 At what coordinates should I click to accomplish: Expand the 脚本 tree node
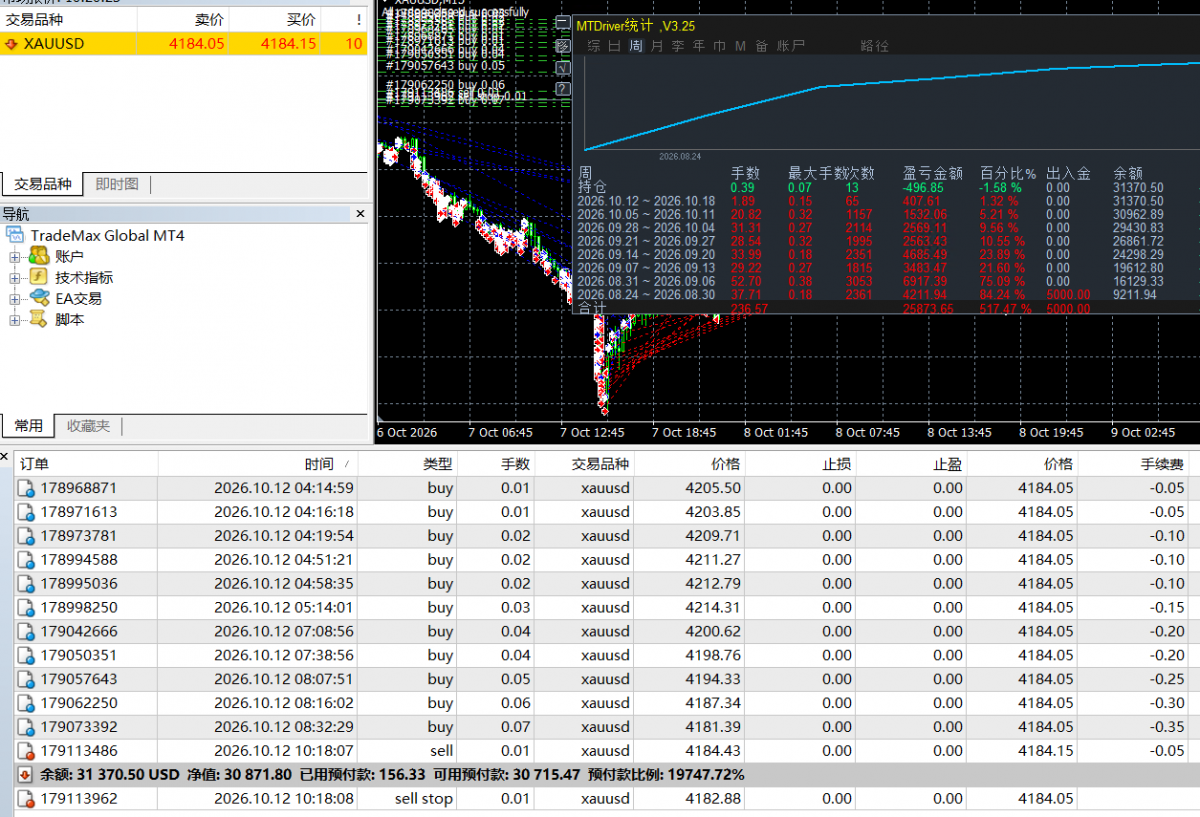[x=15, y=320]
